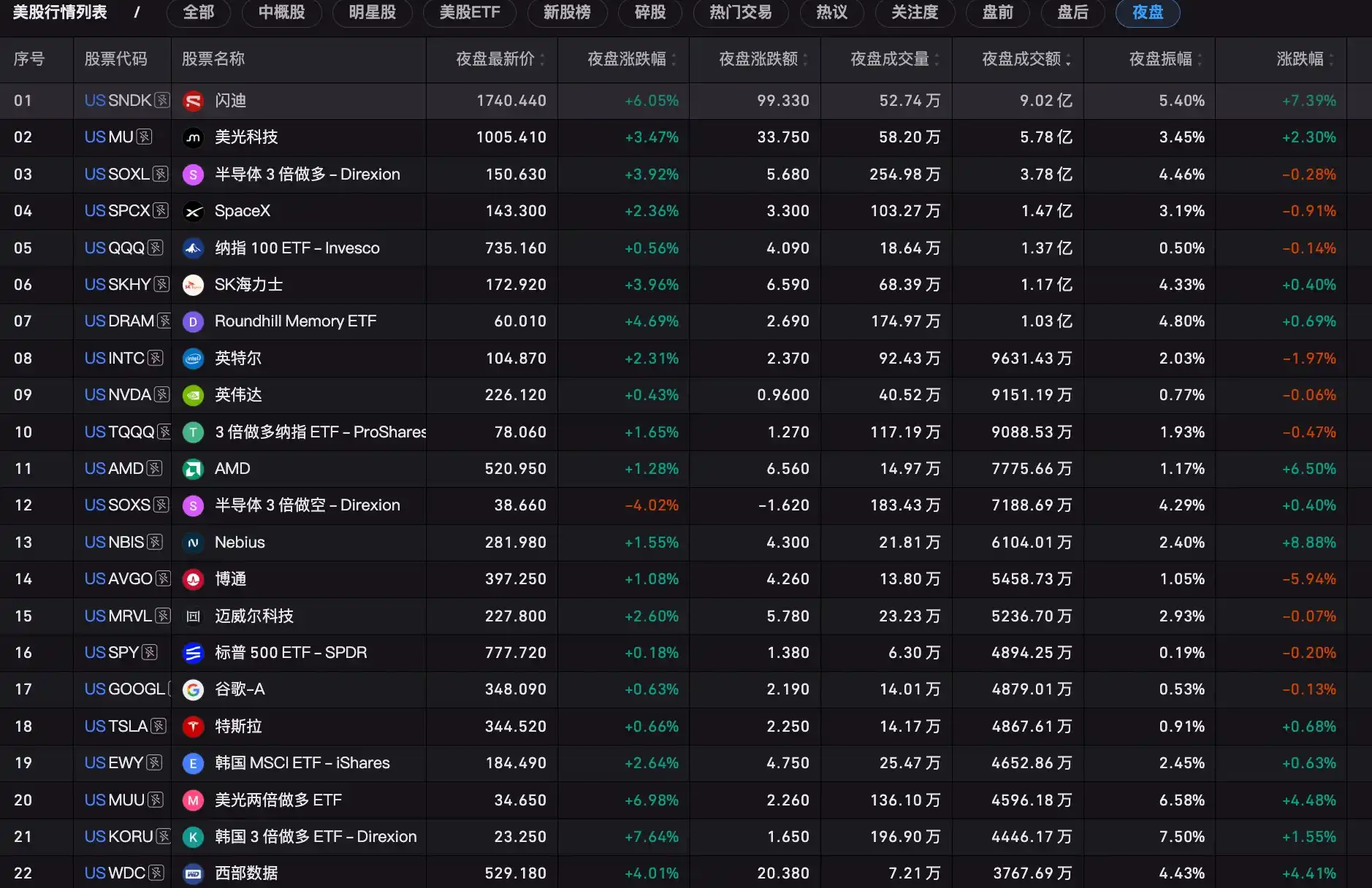Screen dimensions: 1372x888
Task: Sort by 夜盘涨跌额 column arrow
Action: tap(805, 60)
